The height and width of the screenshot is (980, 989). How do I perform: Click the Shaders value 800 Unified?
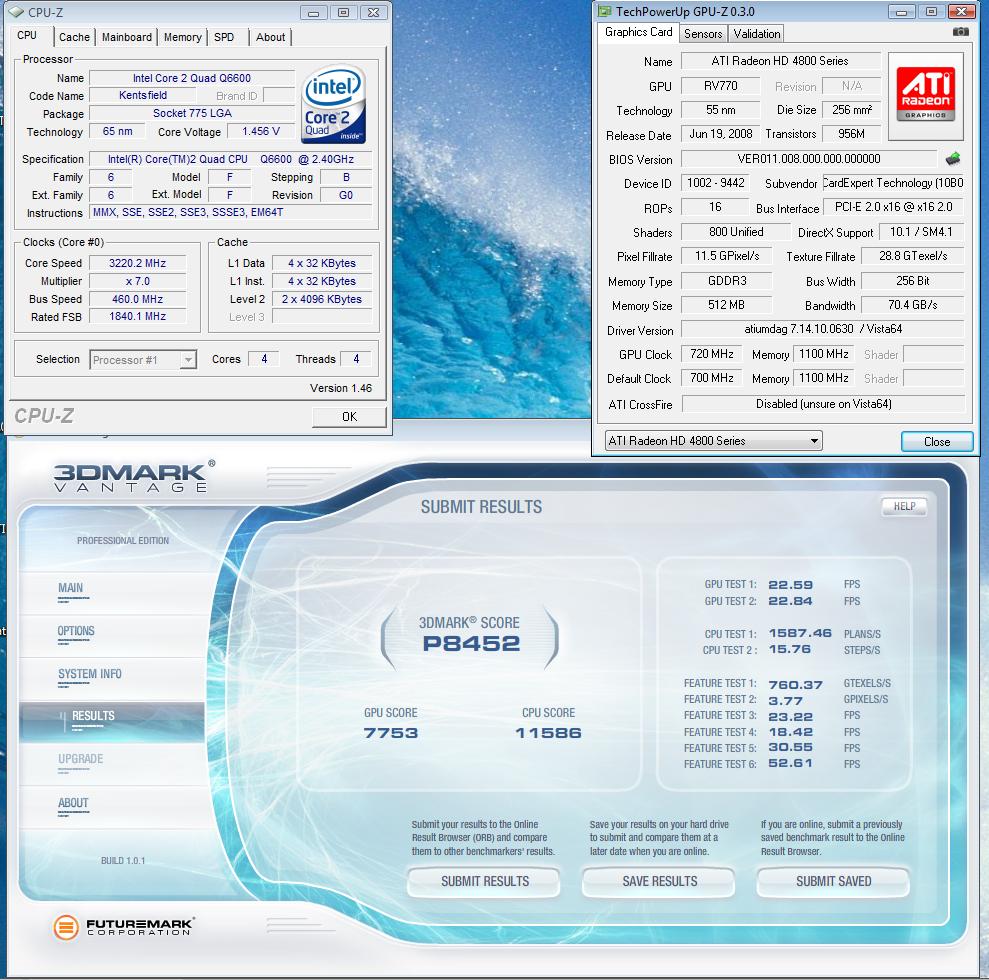click(735, 232)
